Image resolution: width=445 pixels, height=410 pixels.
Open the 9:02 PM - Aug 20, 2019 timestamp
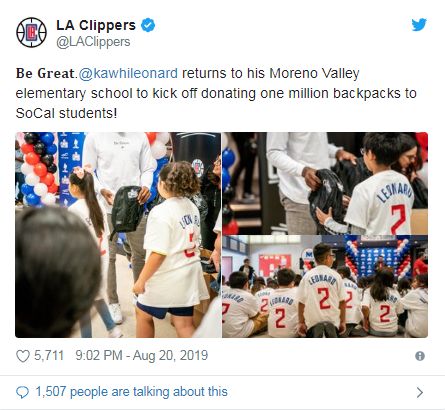pyautogui.click(x=142, y=356)
